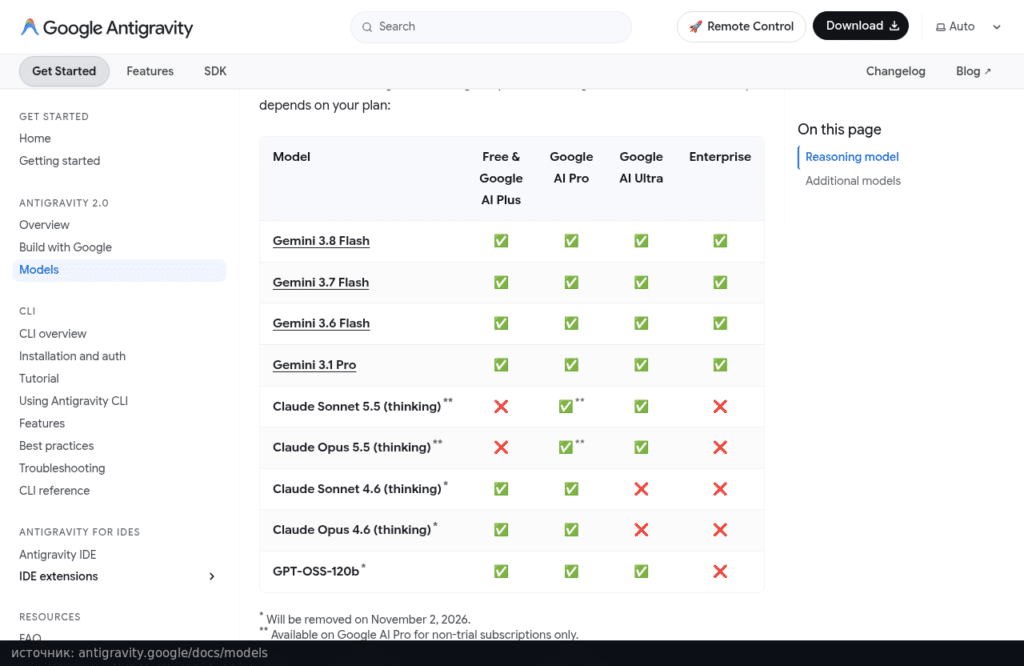Click the Remote Control button
The image size is (1024, 666).
(x=741, y=27)
